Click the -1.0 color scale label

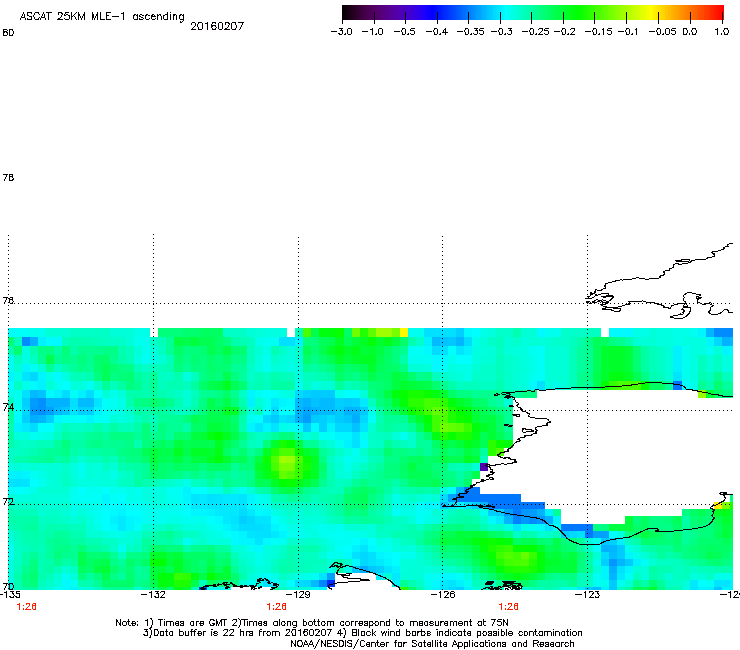tap(373, 32)
